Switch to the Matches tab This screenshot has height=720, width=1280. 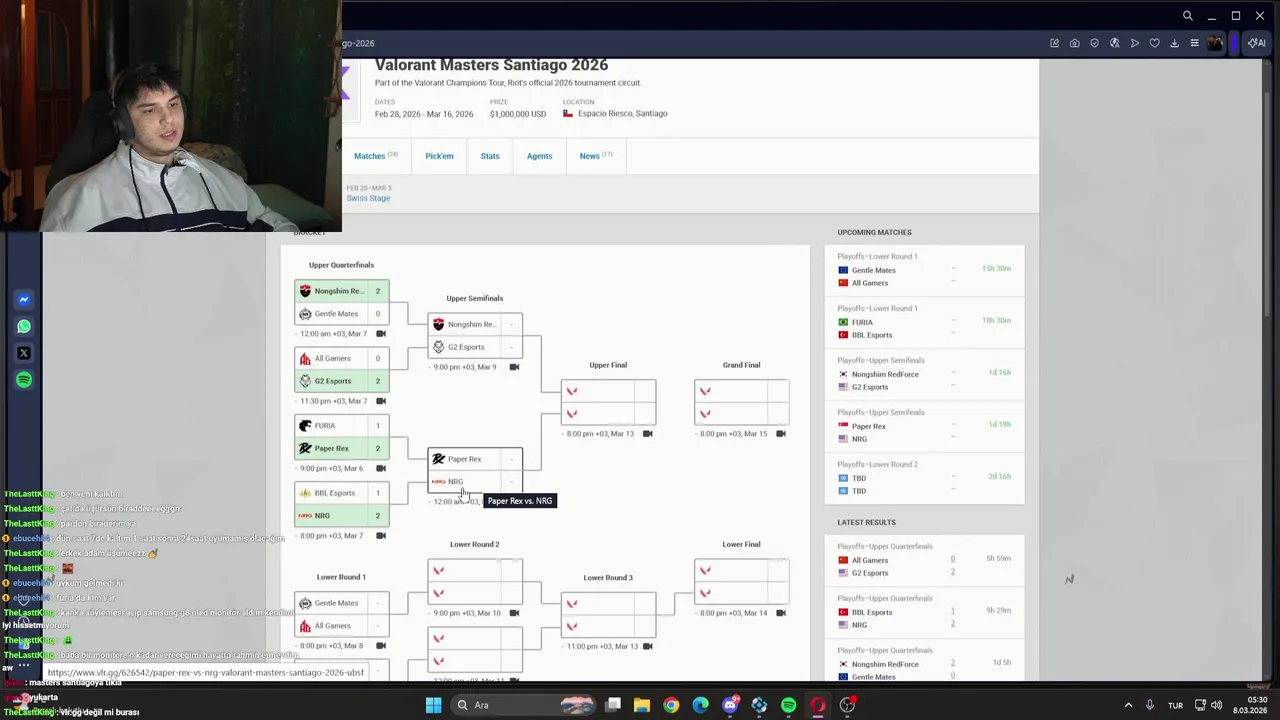[376, 156]
